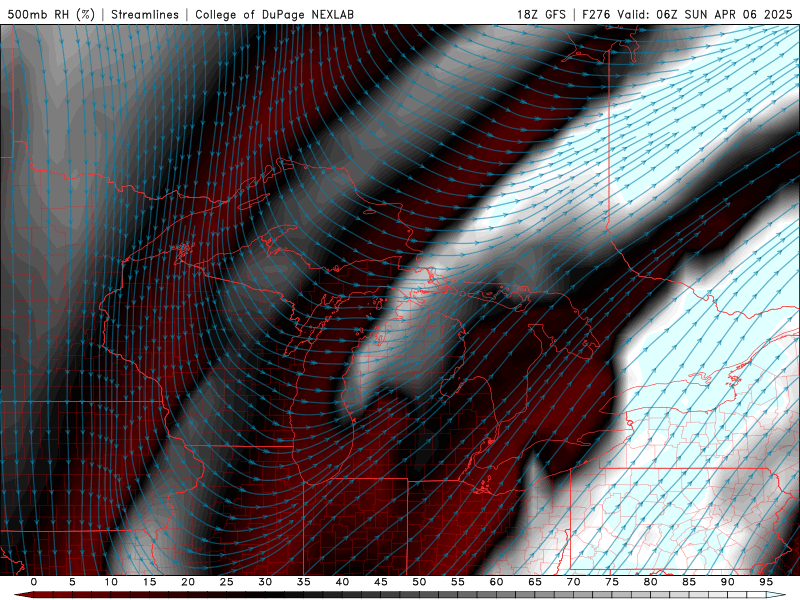Image resolution: width=800 pixels, height=600 pixels.
Task: Select the '75' value on the color scale
Action: click(x=612, y=582)
